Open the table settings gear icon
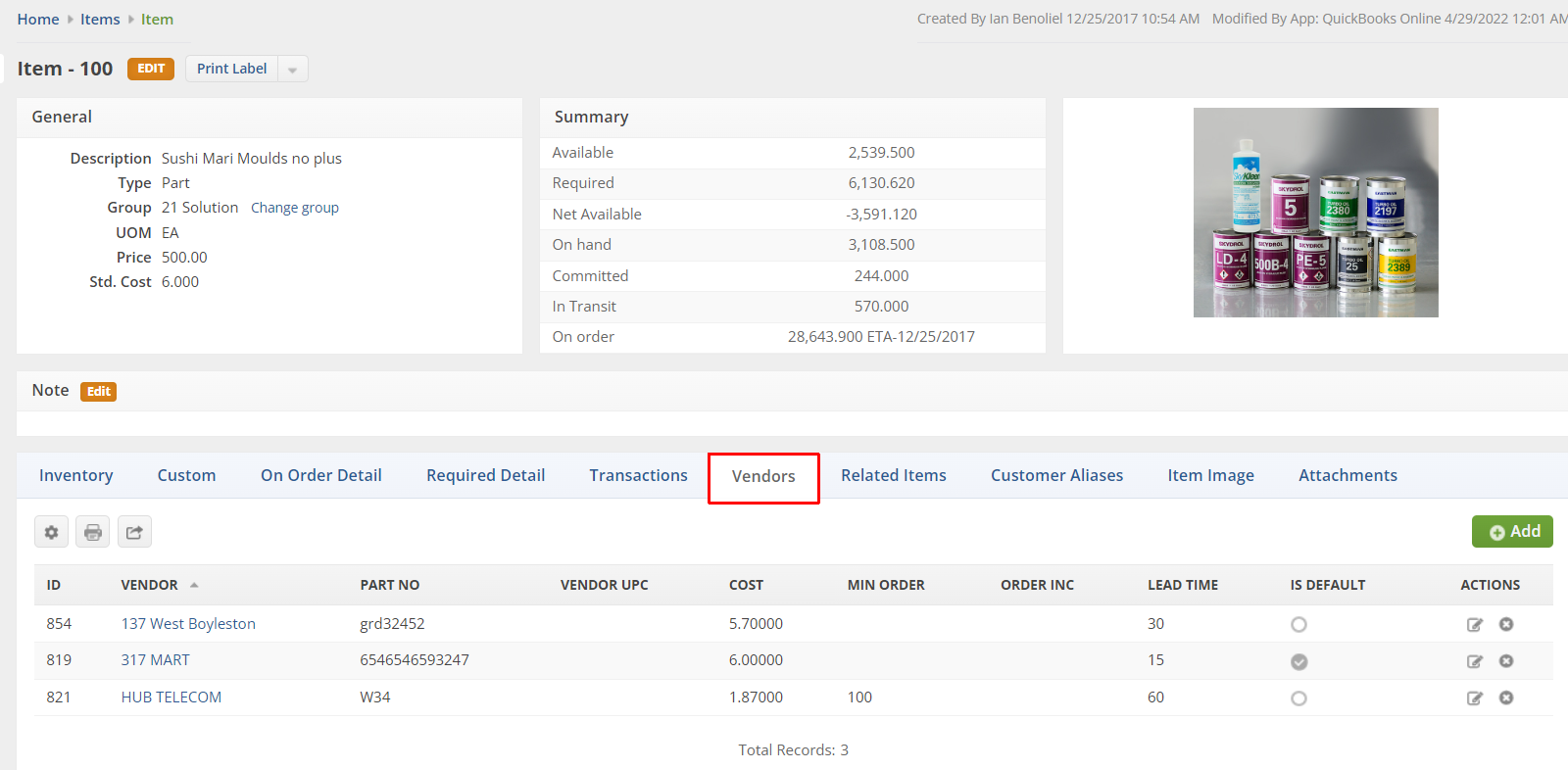 coord(51,532)
